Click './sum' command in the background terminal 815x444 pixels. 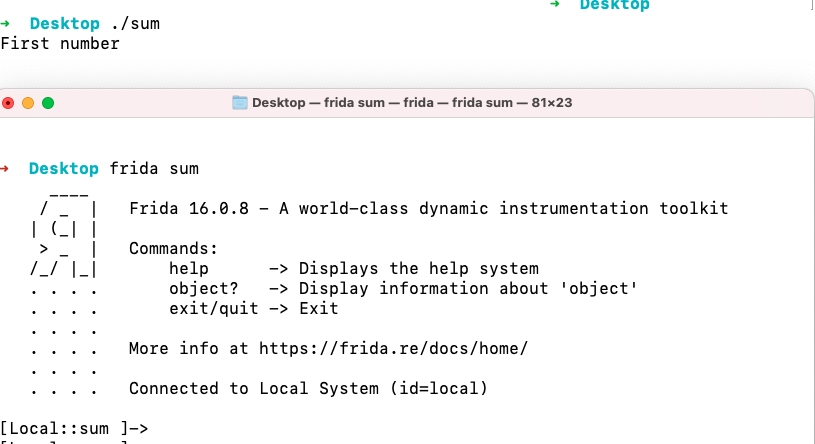click(135, 23)
